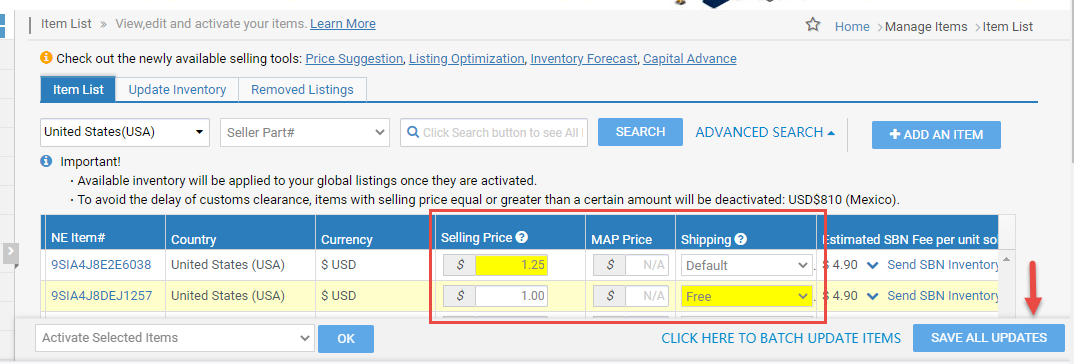This screenshot has width=1074, height=364.
Task: Click the left sidebar expand arrow
Action: click(10, 253)
